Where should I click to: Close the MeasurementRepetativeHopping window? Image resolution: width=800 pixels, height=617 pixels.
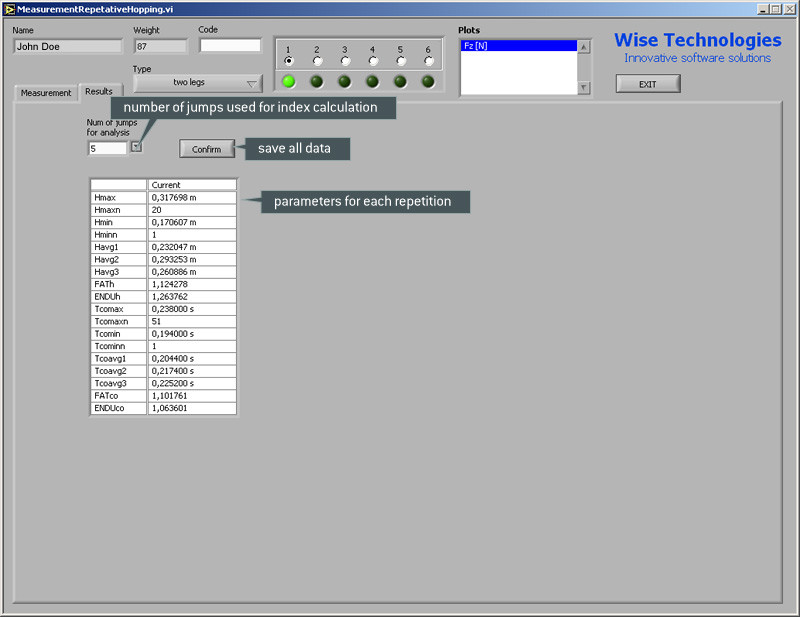(x=789, y=9)
